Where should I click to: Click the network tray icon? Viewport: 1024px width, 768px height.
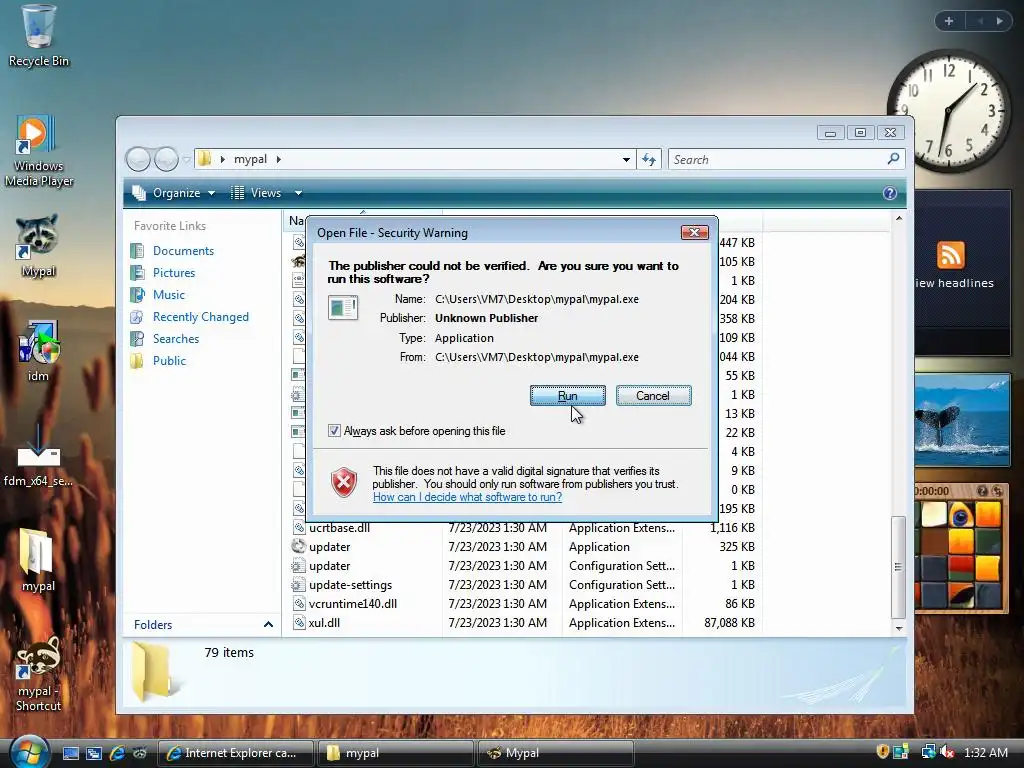[928, 752]
